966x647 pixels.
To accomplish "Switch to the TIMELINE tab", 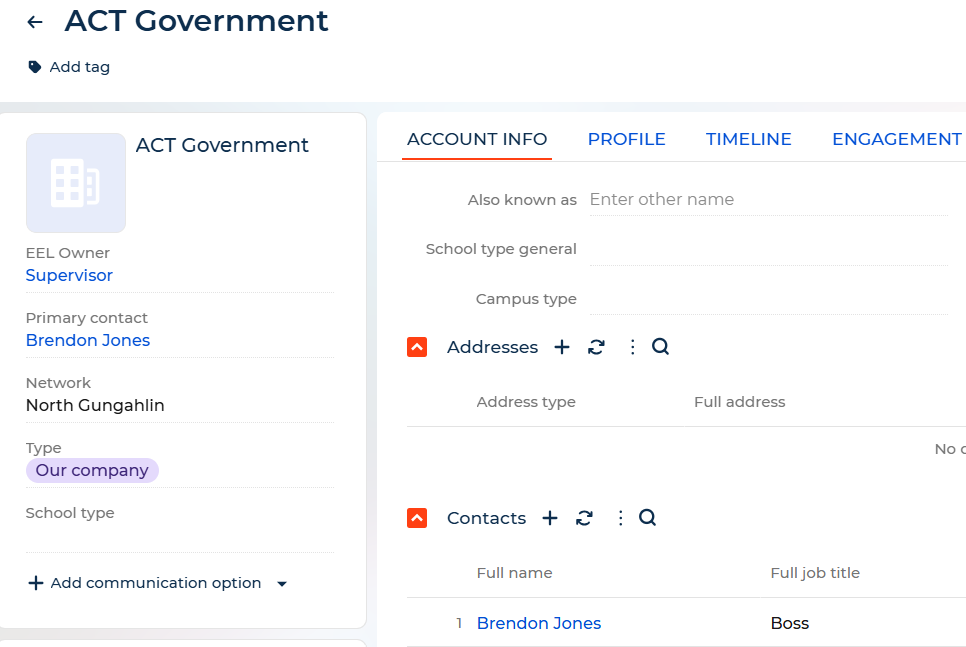I will 749,139.
